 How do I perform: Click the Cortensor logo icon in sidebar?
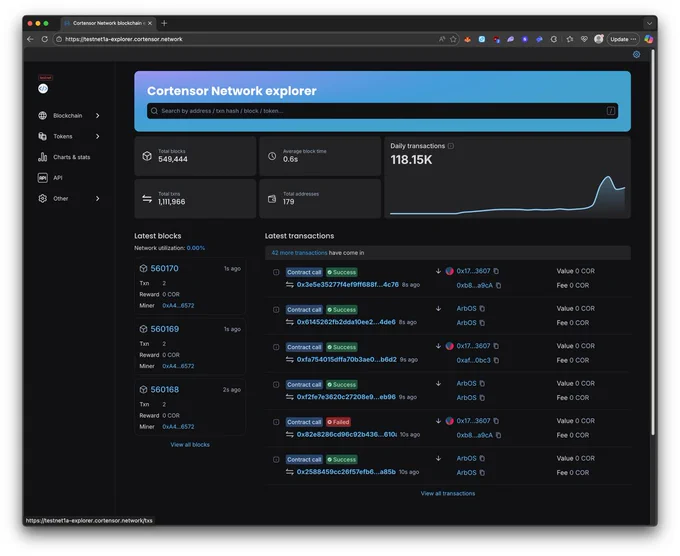pos(43,88)
